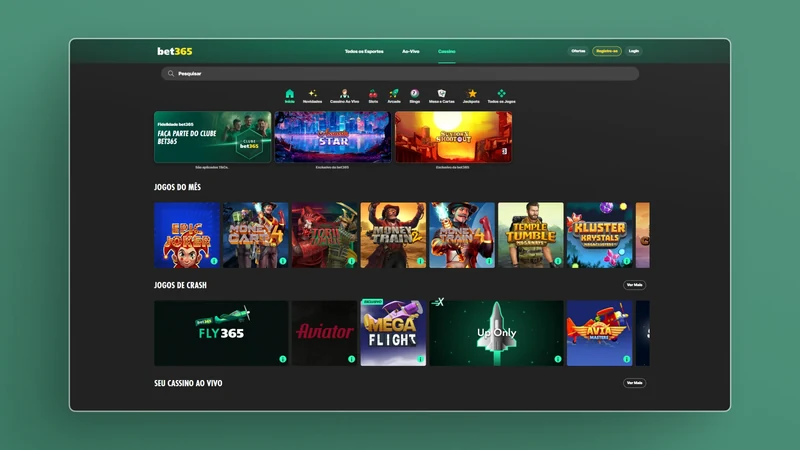Click the search magnifier icon
This screenshot has width=800, height=450.
click(x=171, y=73)
